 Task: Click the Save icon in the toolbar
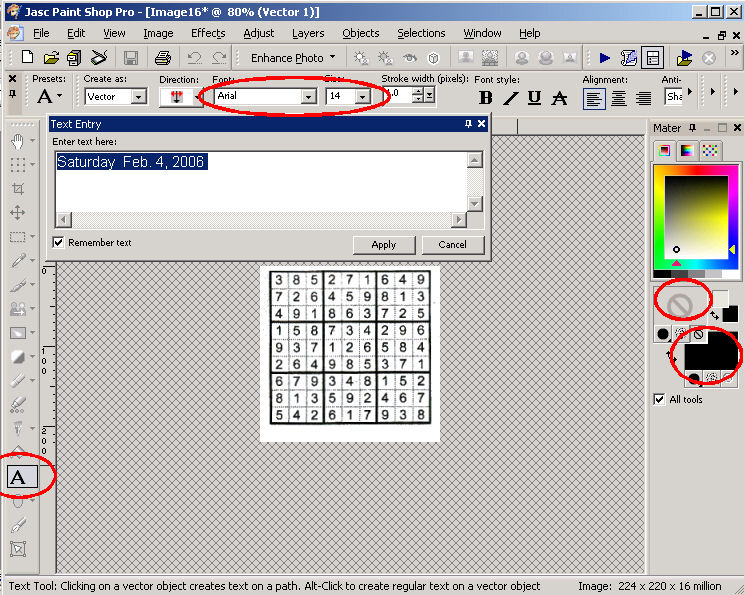point(131,58)
